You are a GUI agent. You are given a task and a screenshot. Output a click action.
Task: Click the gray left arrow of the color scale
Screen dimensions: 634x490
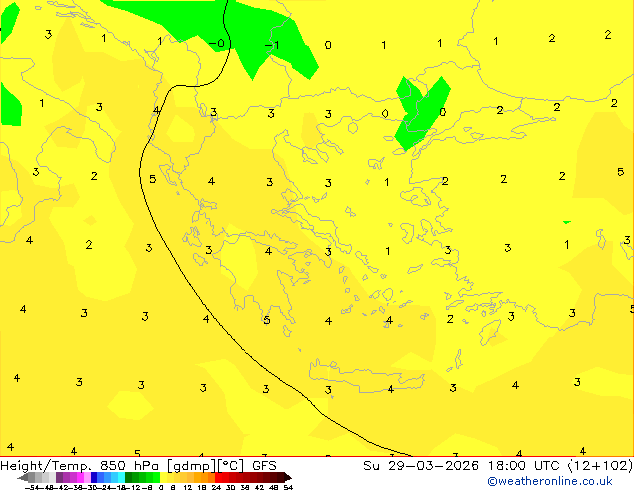click(23, 477)
